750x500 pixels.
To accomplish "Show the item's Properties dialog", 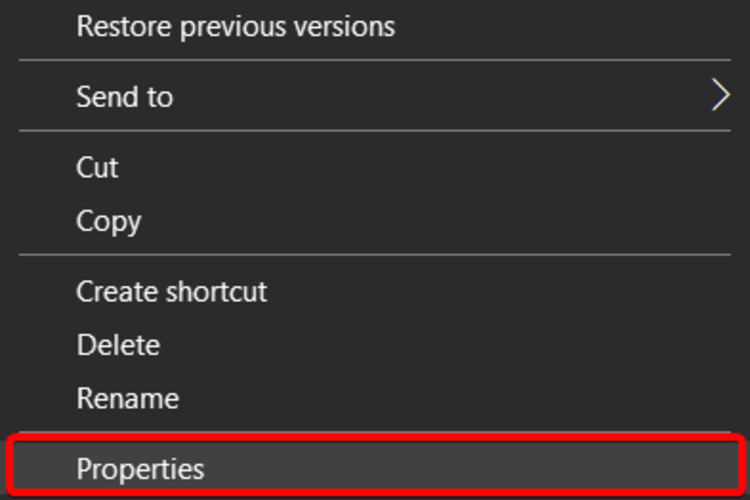I will (140, 468).
